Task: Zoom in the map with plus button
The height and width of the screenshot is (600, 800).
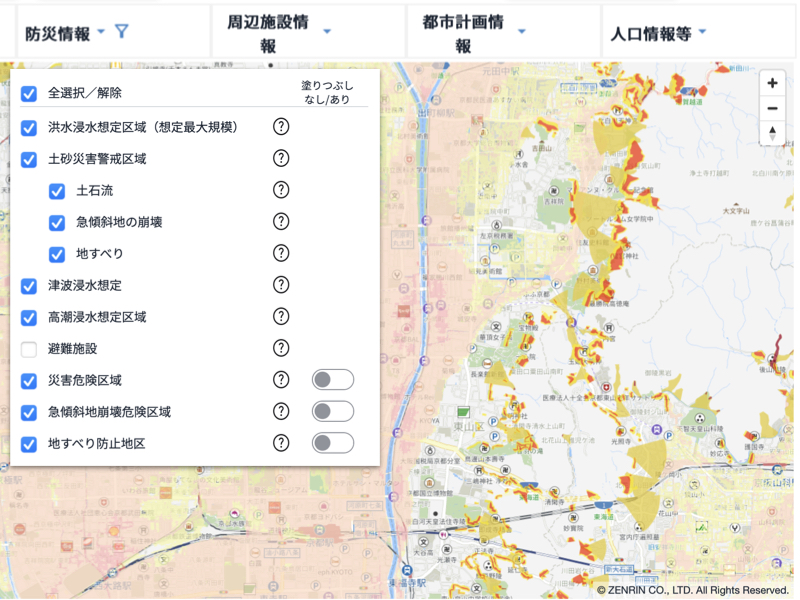Action: tap(772, 84)
